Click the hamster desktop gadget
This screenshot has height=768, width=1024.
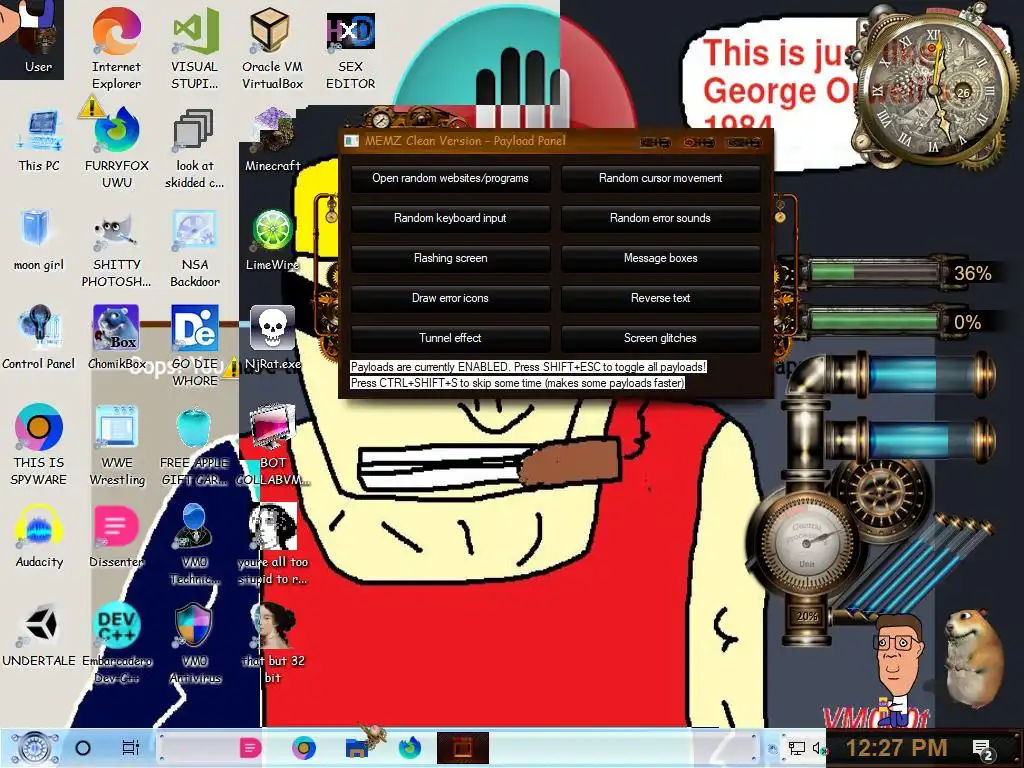click(x=974, y=658)
